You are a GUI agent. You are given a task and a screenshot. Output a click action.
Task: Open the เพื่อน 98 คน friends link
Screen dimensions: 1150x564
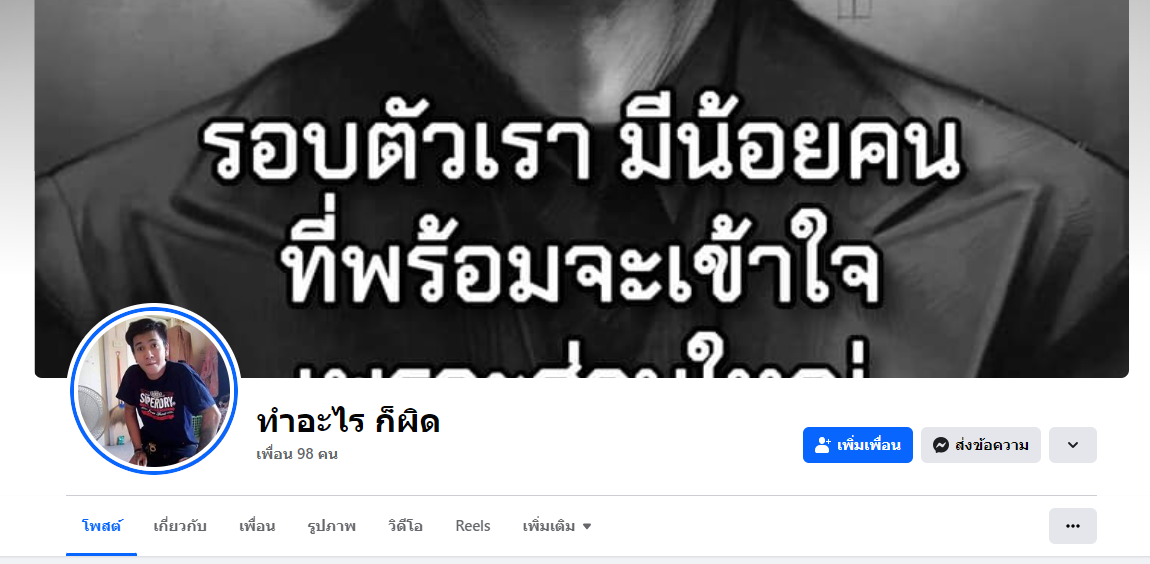[x=297, y=454]
